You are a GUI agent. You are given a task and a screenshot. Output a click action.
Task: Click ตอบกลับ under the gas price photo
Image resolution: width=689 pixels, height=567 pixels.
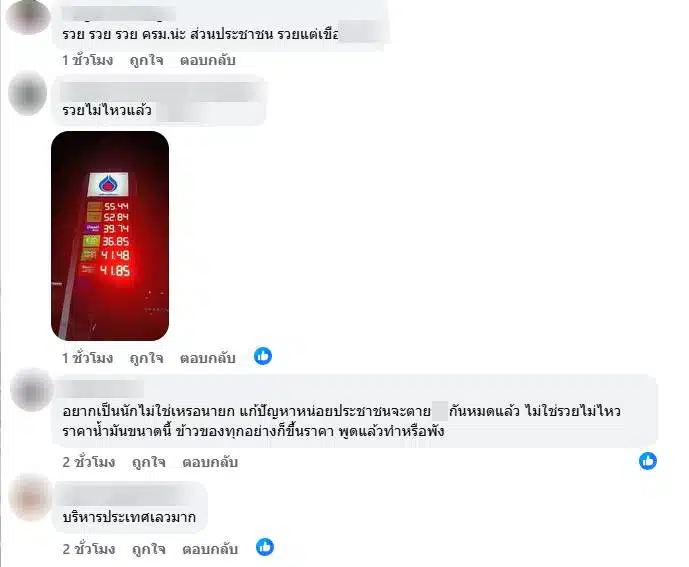208,358
